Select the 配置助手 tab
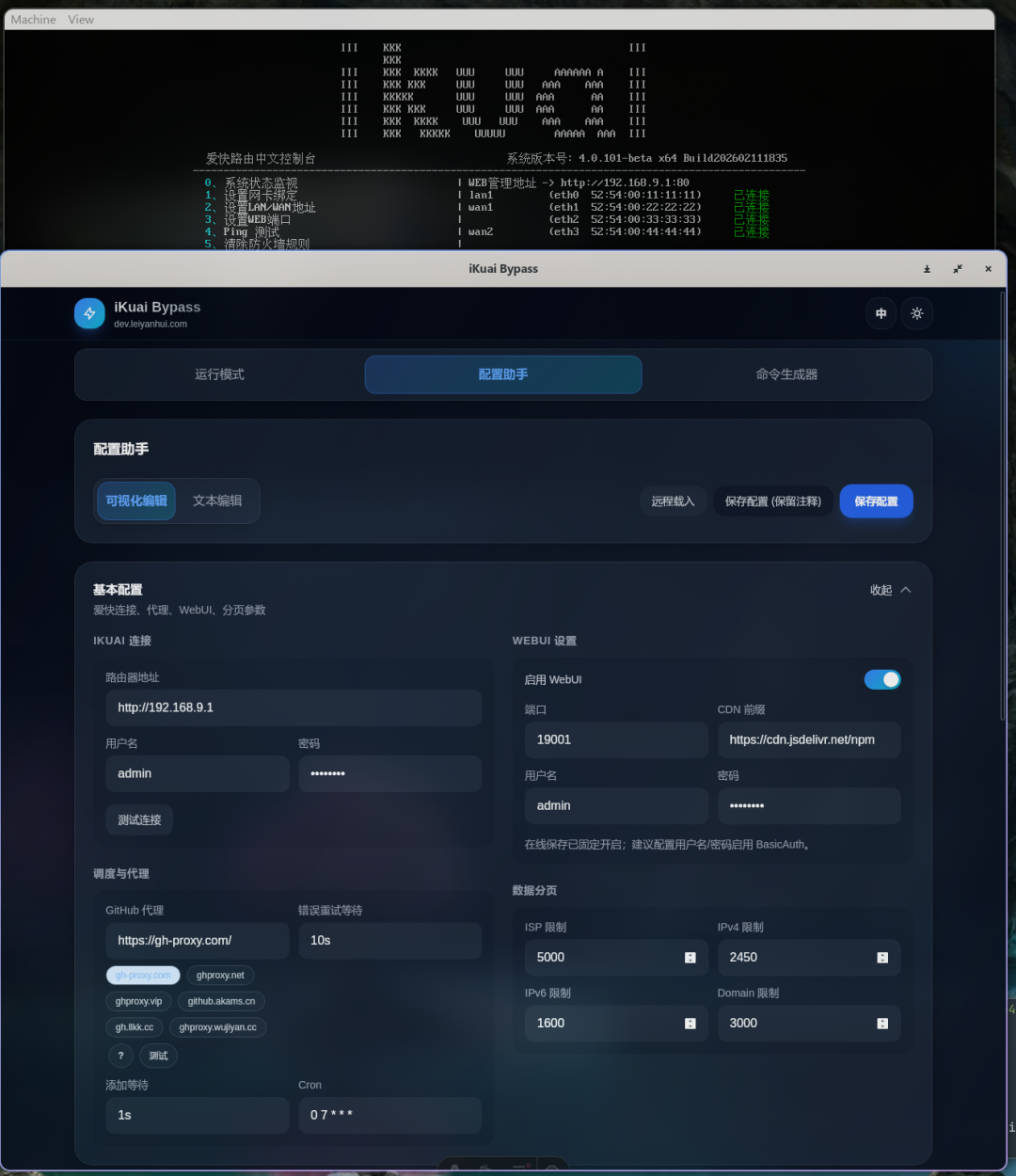This screenshot has height=1176, width=1016. tap(503, 374)
